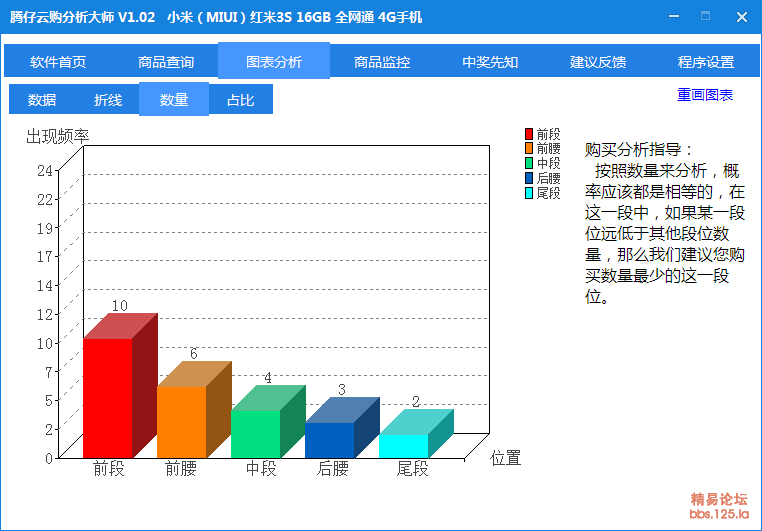Click the value label 3 above the blue bar
Image resolution: width=762 pixels, height=531 pixels.
tap(342, 390)
